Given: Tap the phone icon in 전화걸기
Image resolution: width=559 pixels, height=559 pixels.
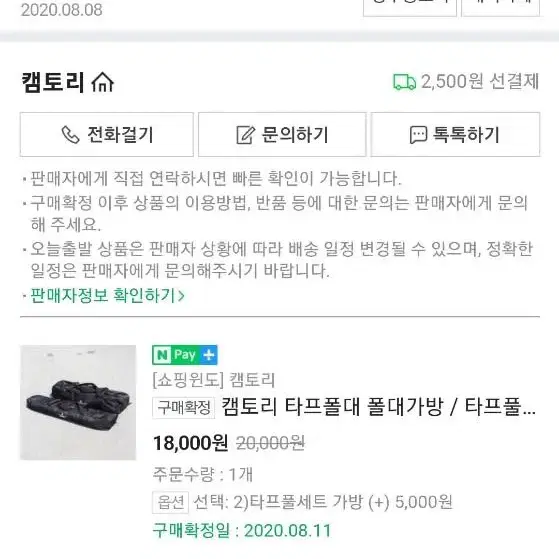Looking at the screenshot, I should [70, 135].
